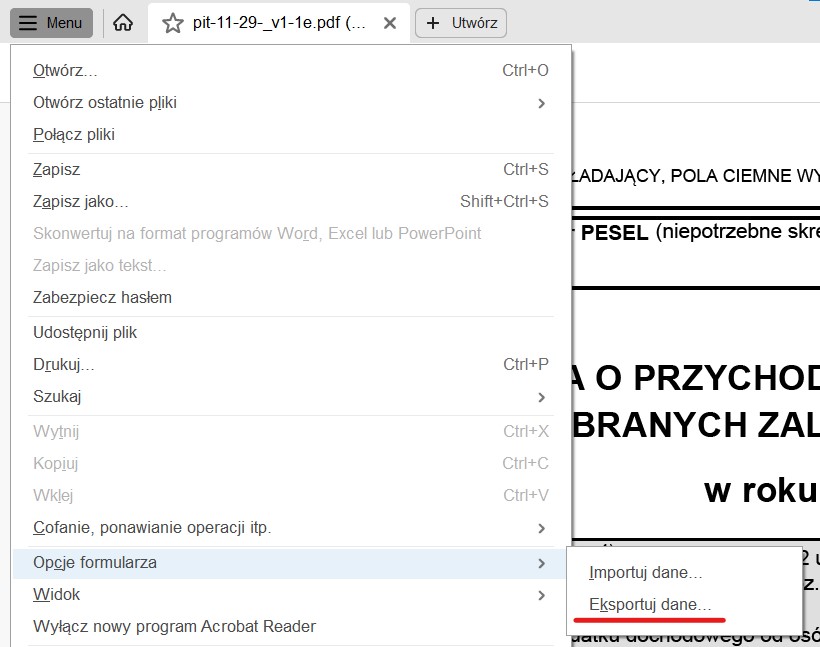Click the Utwórz create button

point(460,23)
